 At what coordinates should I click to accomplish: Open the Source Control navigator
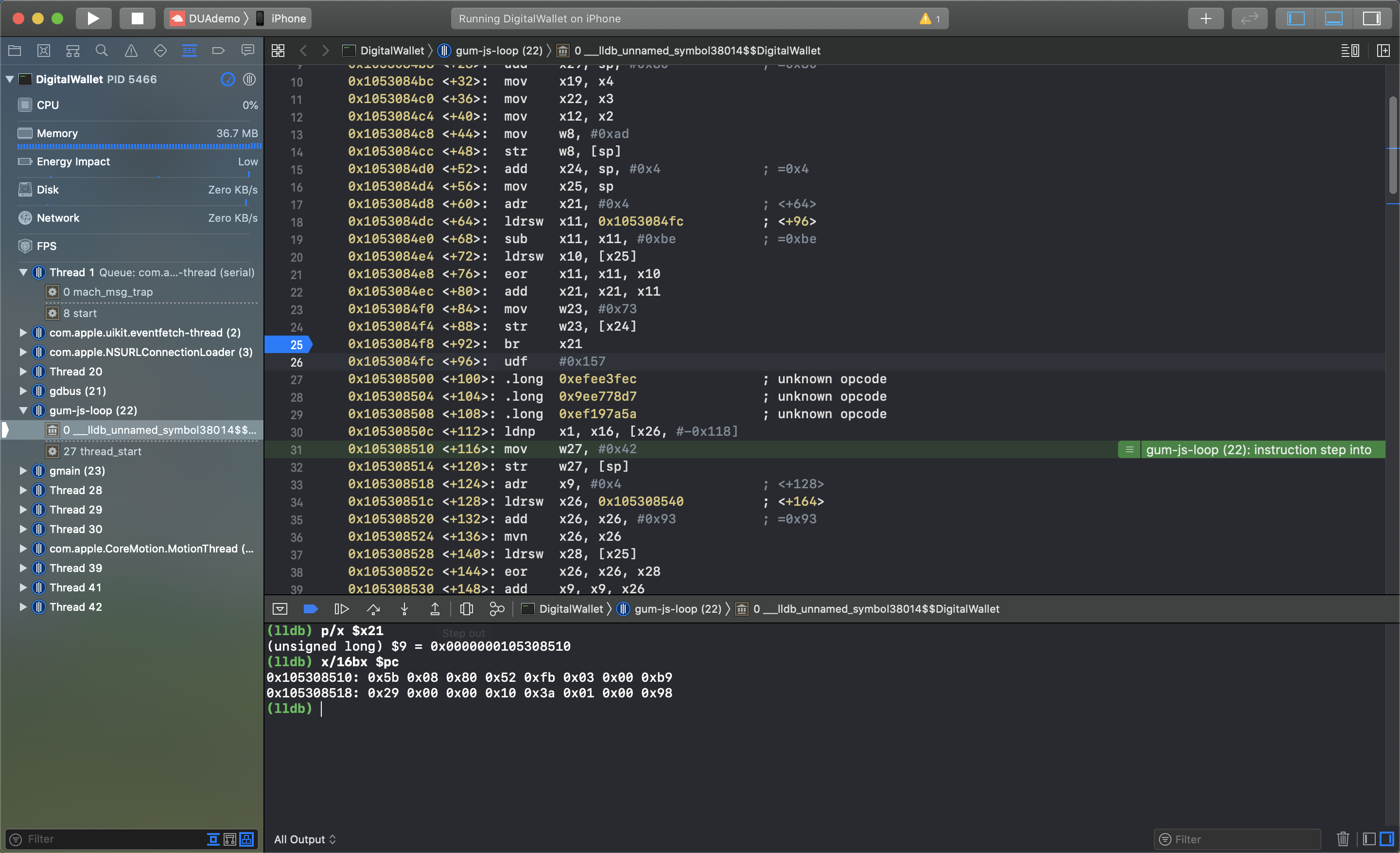[44, 51]
